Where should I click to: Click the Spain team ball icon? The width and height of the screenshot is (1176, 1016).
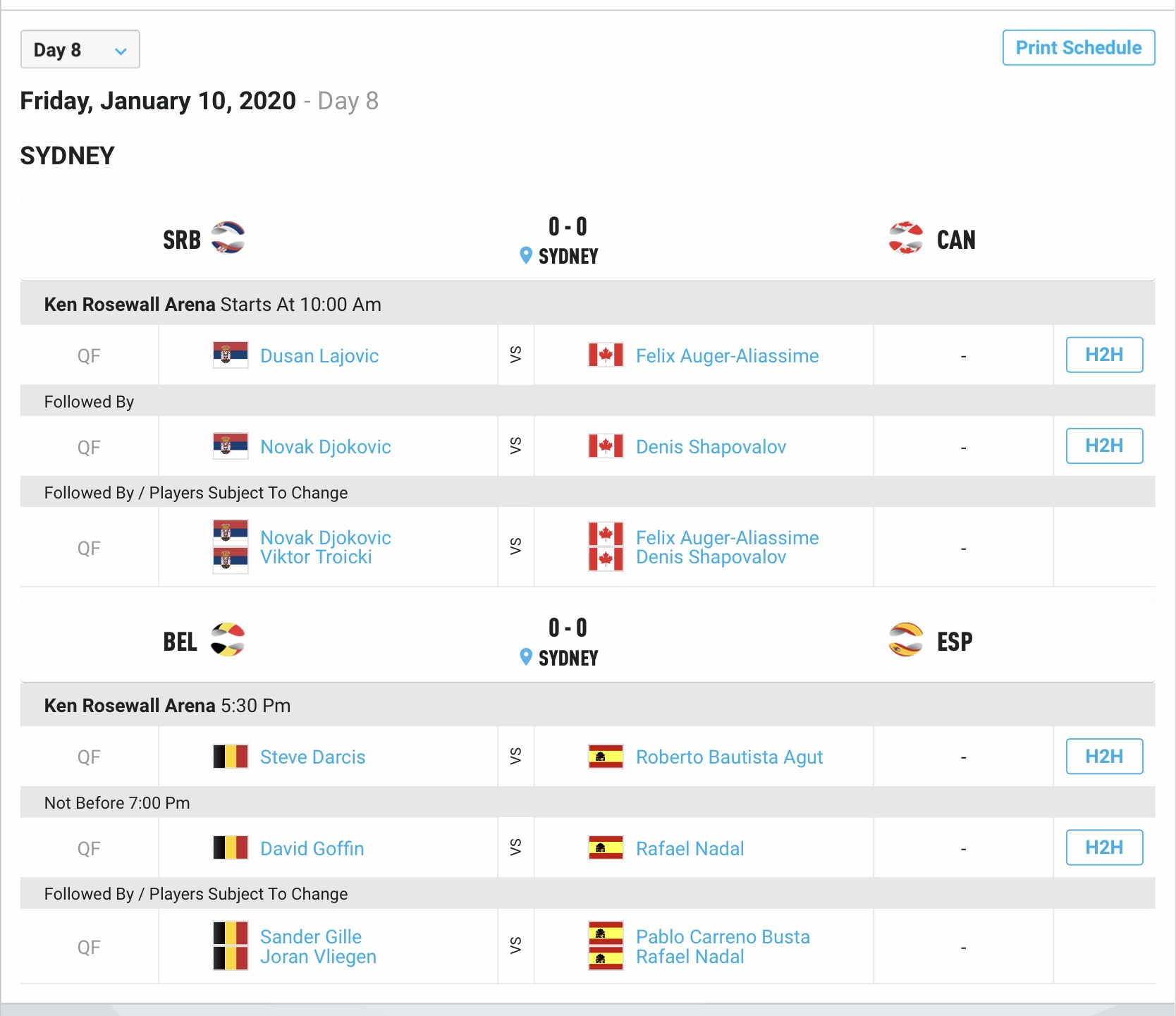point(905,639)
